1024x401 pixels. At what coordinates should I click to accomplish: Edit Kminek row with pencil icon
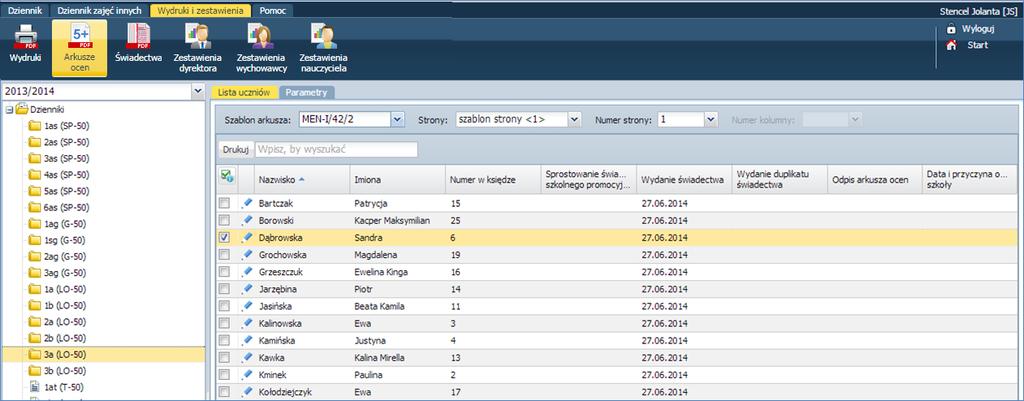tap(246, 375)
